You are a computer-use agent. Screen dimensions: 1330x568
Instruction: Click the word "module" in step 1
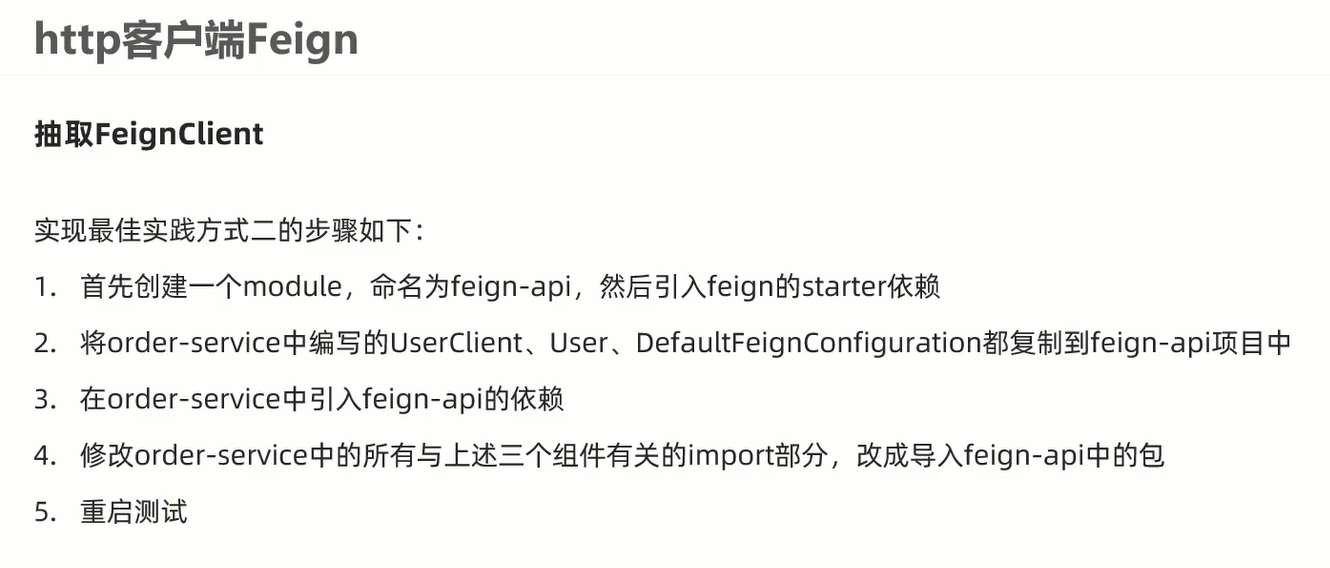[293, 288]
